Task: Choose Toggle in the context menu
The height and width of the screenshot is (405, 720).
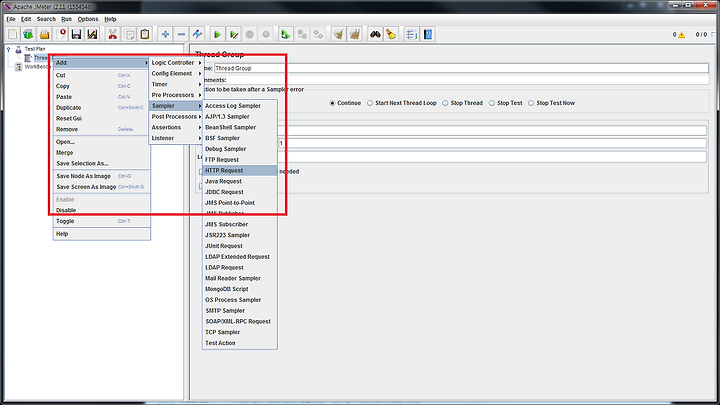Action: point(101,221)
